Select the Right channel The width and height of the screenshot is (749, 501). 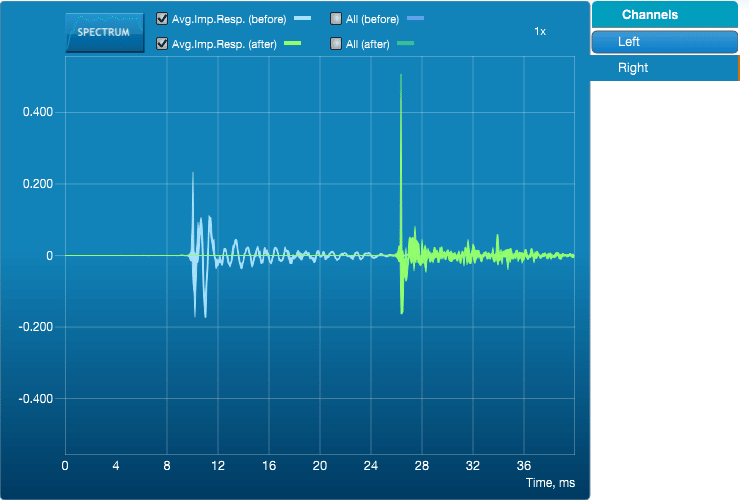tap(664, 68)
